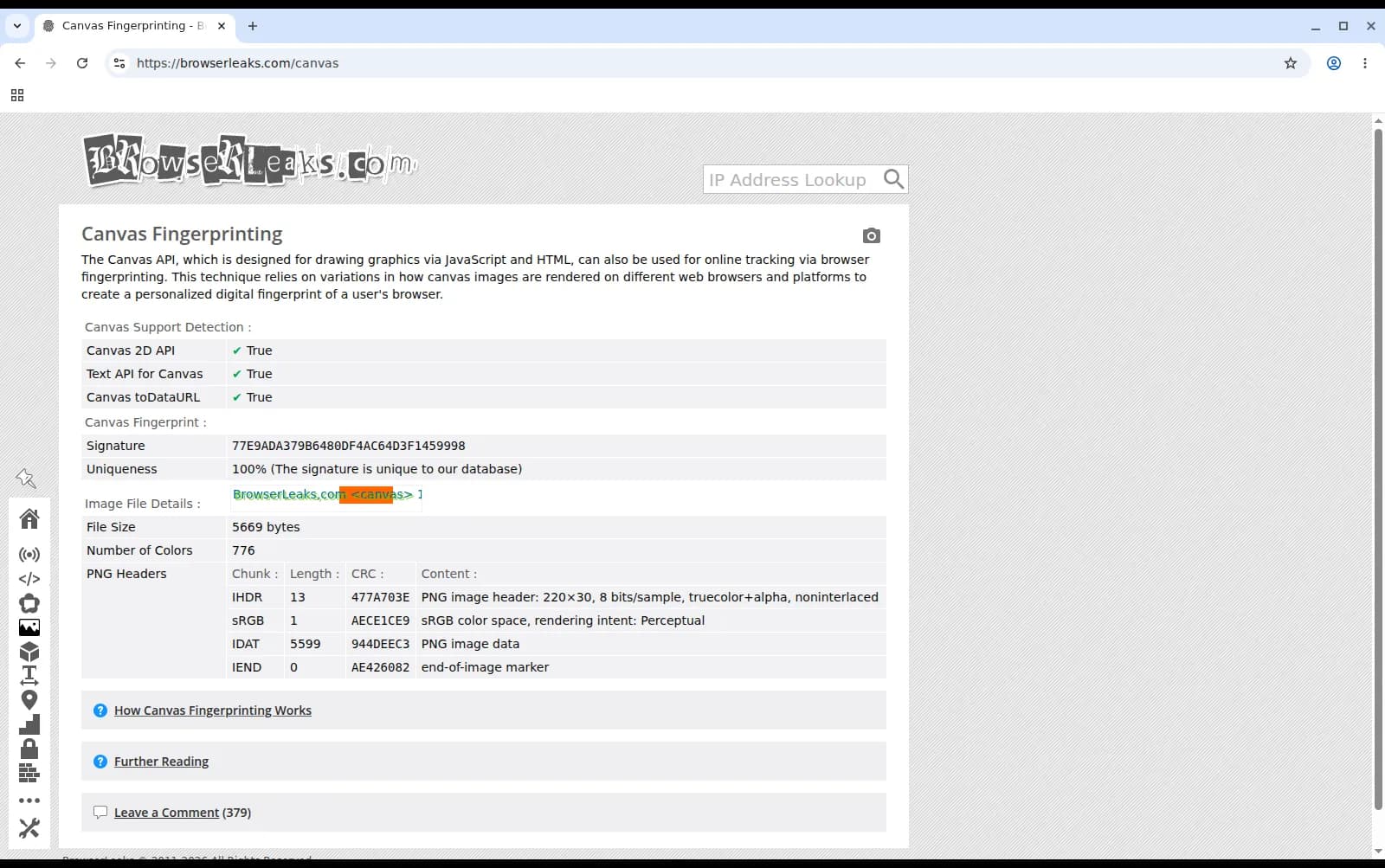Select the Canvas Fingerprinting browser tab

134,26
